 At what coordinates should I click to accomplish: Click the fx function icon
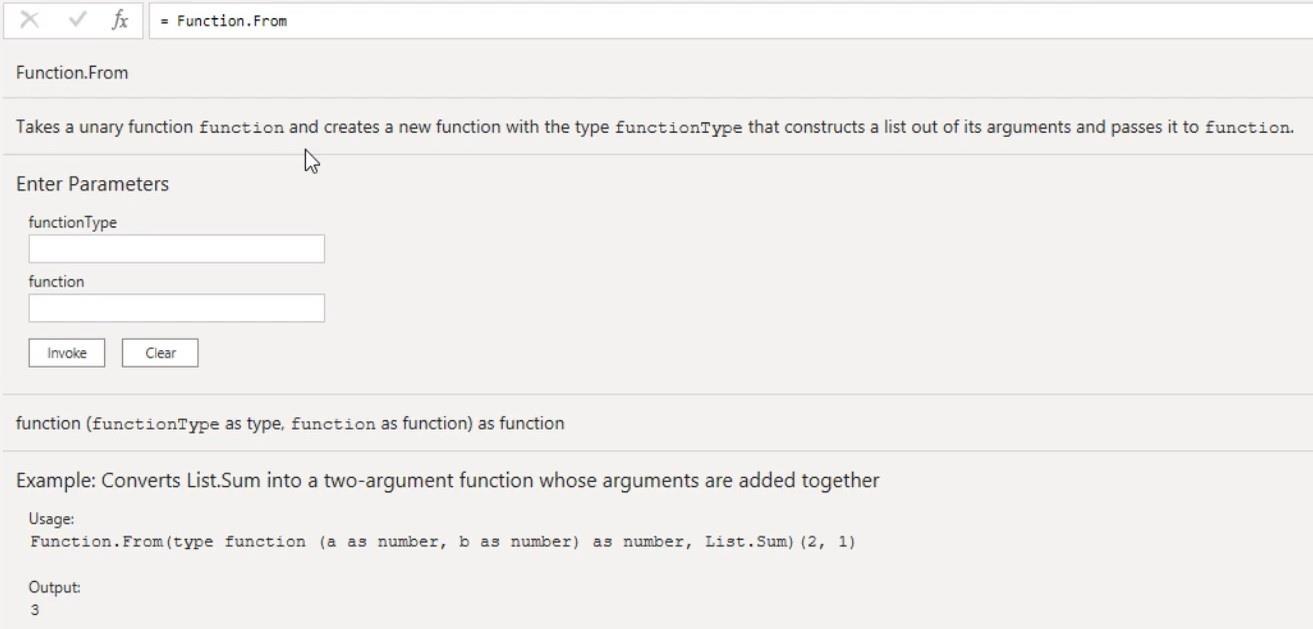[120, 20]
